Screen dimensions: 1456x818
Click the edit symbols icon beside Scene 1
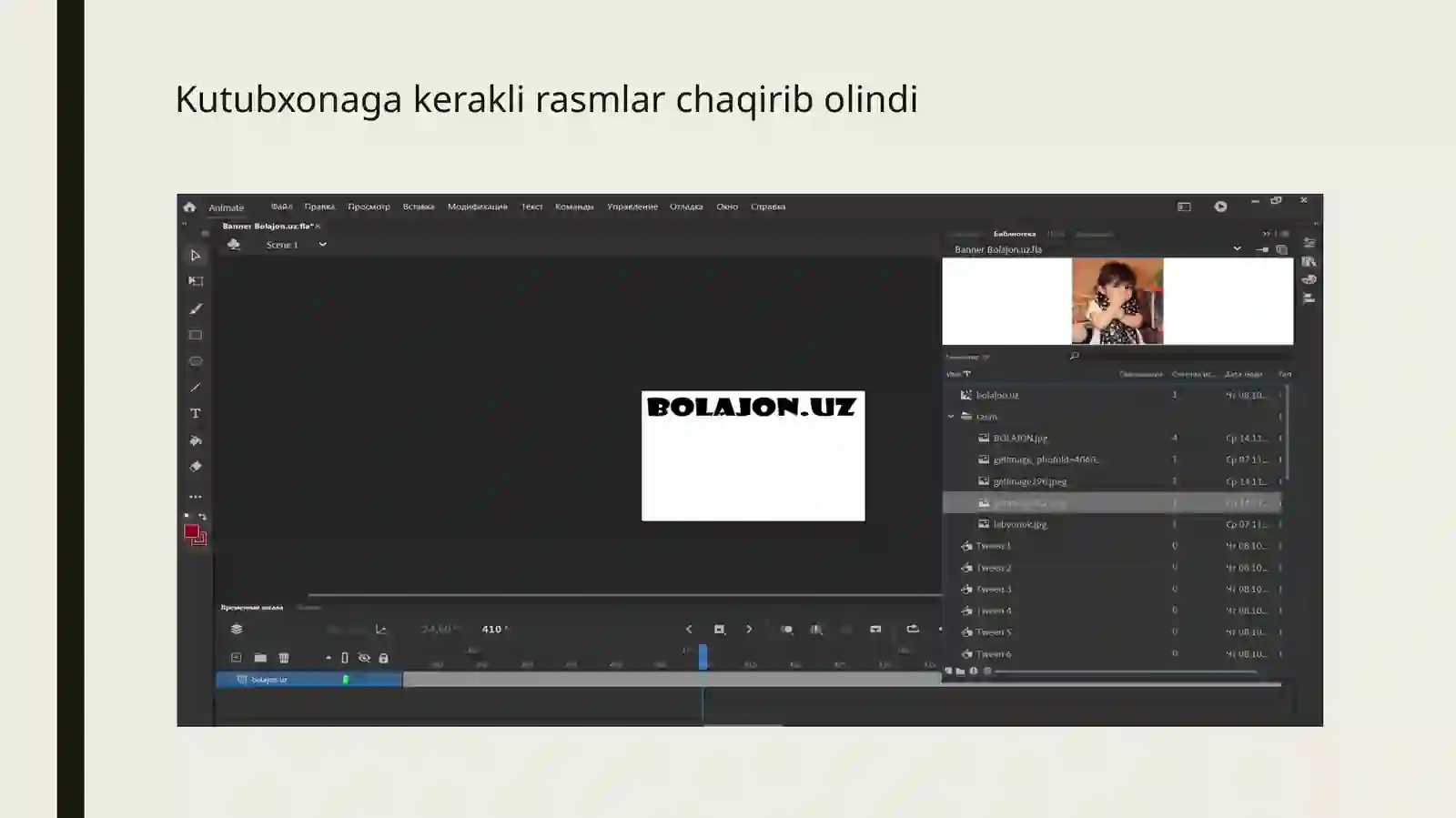point(234,244)
